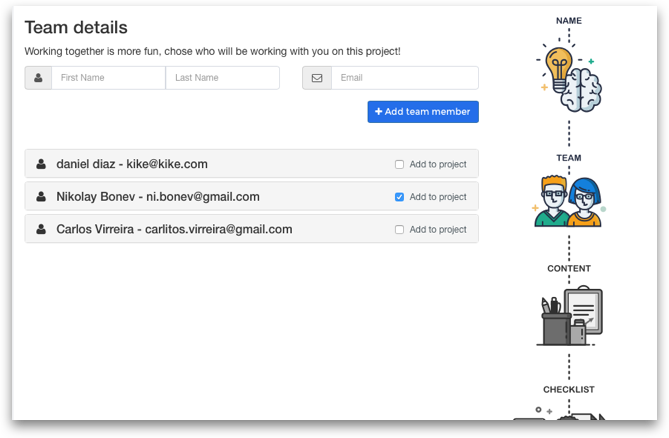Click into the Email input field
Screen dimensions: 669x438
[404, 78]
